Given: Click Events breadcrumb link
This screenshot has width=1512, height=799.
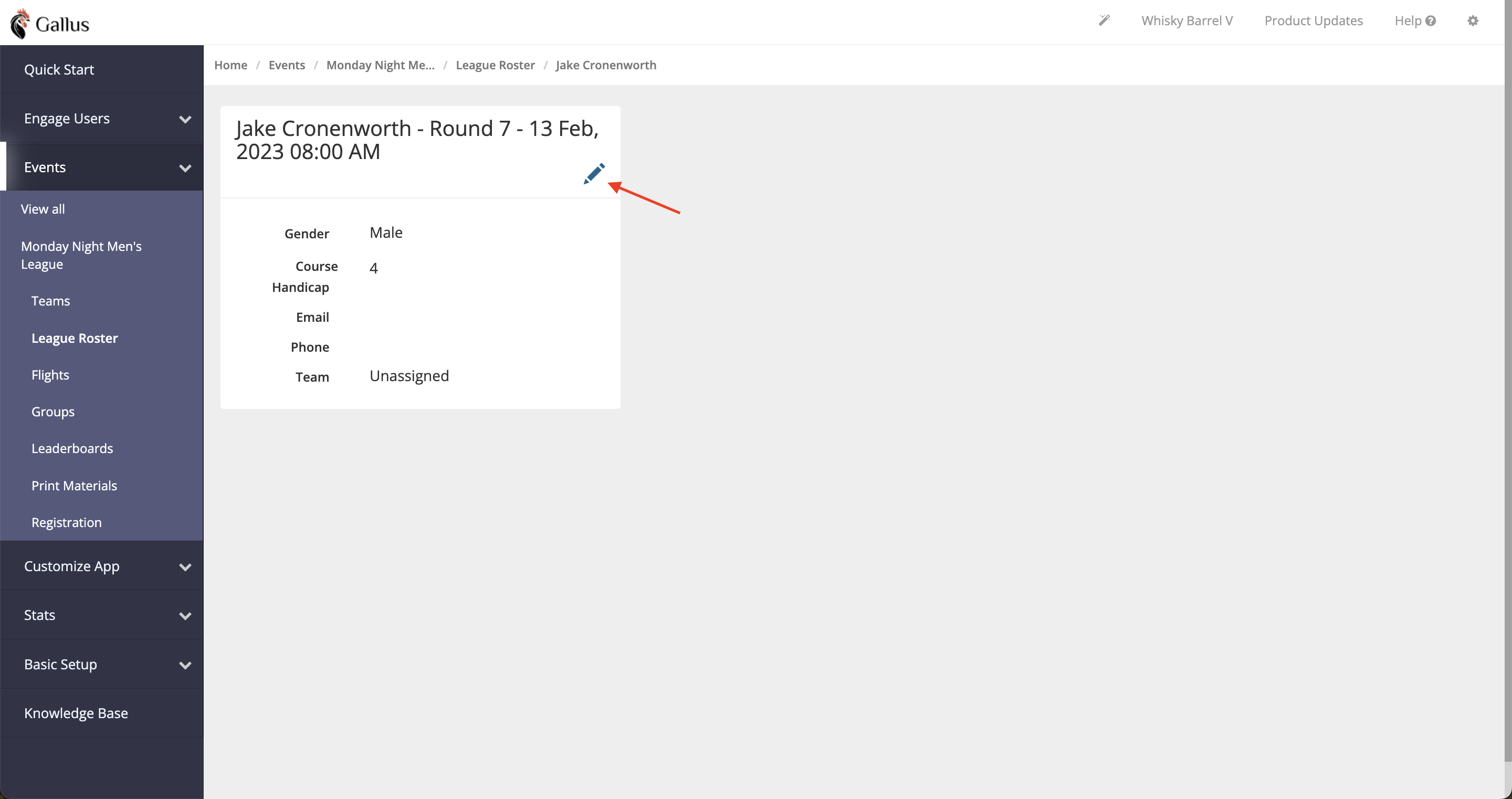Looking at the screenshot, I should (287, 65).
